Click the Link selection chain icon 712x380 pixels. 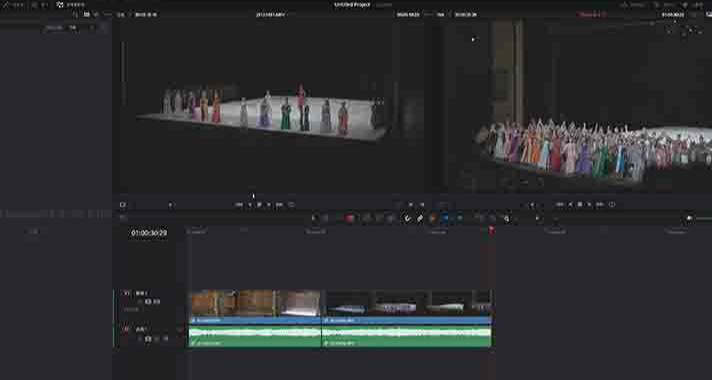pyautogui.click(x=420, y=218)
